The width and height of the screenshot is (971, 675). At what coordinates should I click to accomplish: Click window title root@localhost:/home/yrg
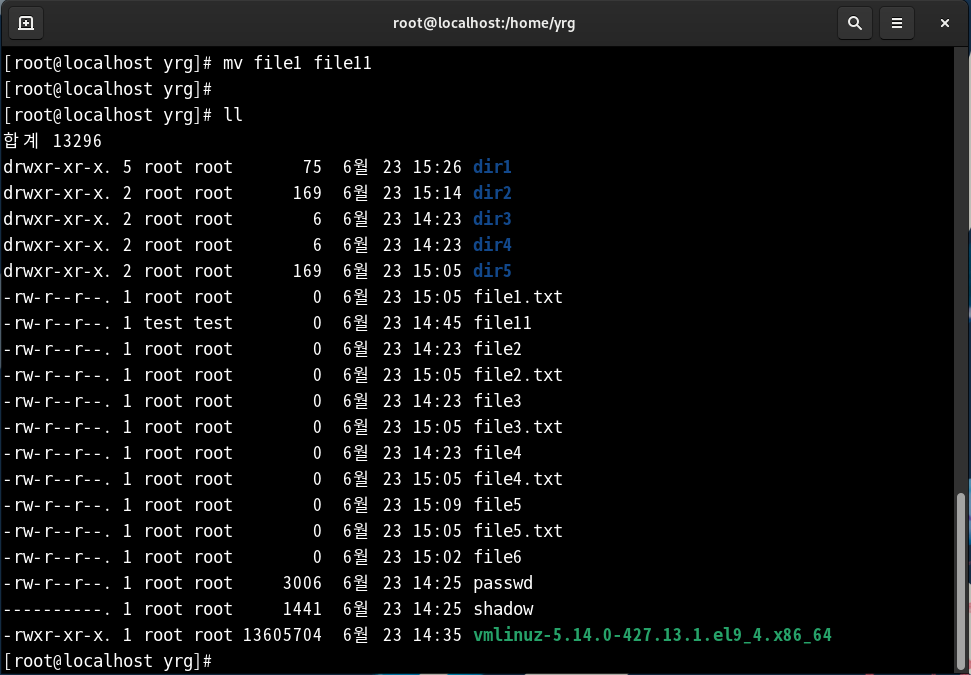[x=484, y=23]
